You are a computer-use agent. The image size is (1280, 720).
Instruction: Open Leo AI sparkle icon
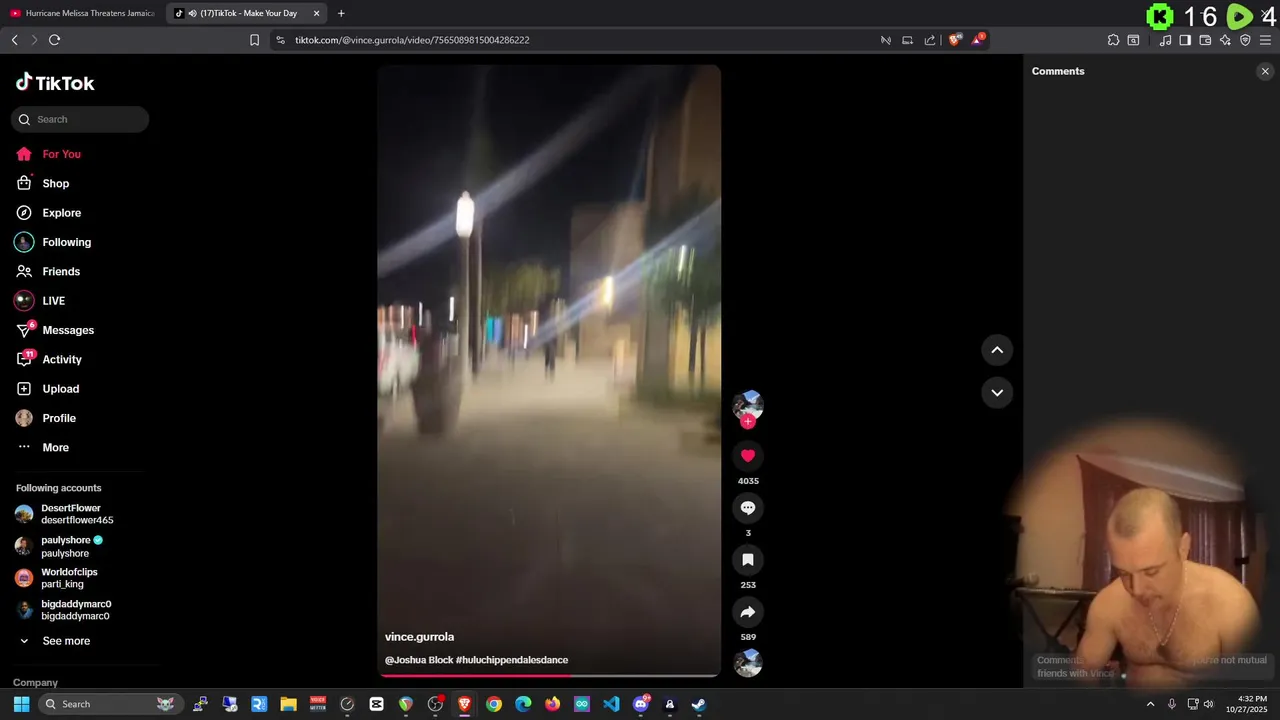pos(1225,40)
